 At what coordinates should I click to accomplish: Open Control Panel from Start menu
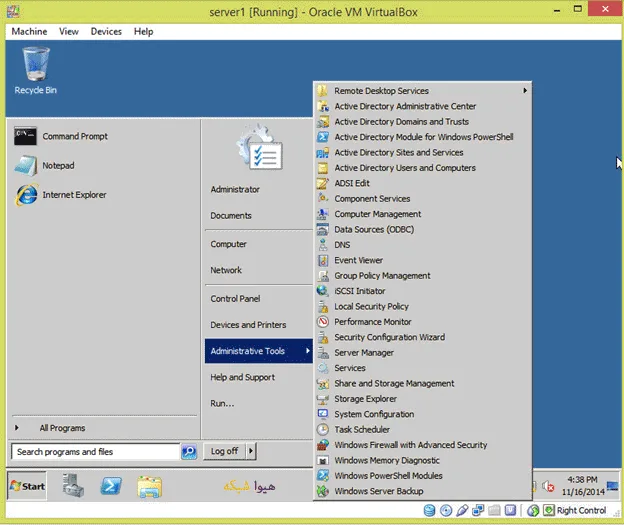[x=235, y=299]
